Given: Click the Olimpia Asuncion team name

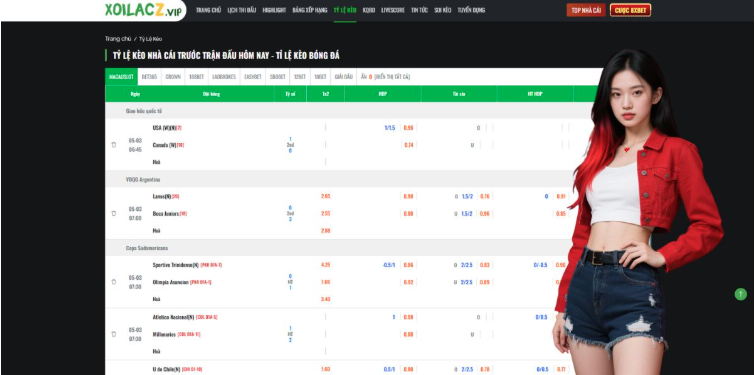Looking at the screenshot, I should pos(170,282).
